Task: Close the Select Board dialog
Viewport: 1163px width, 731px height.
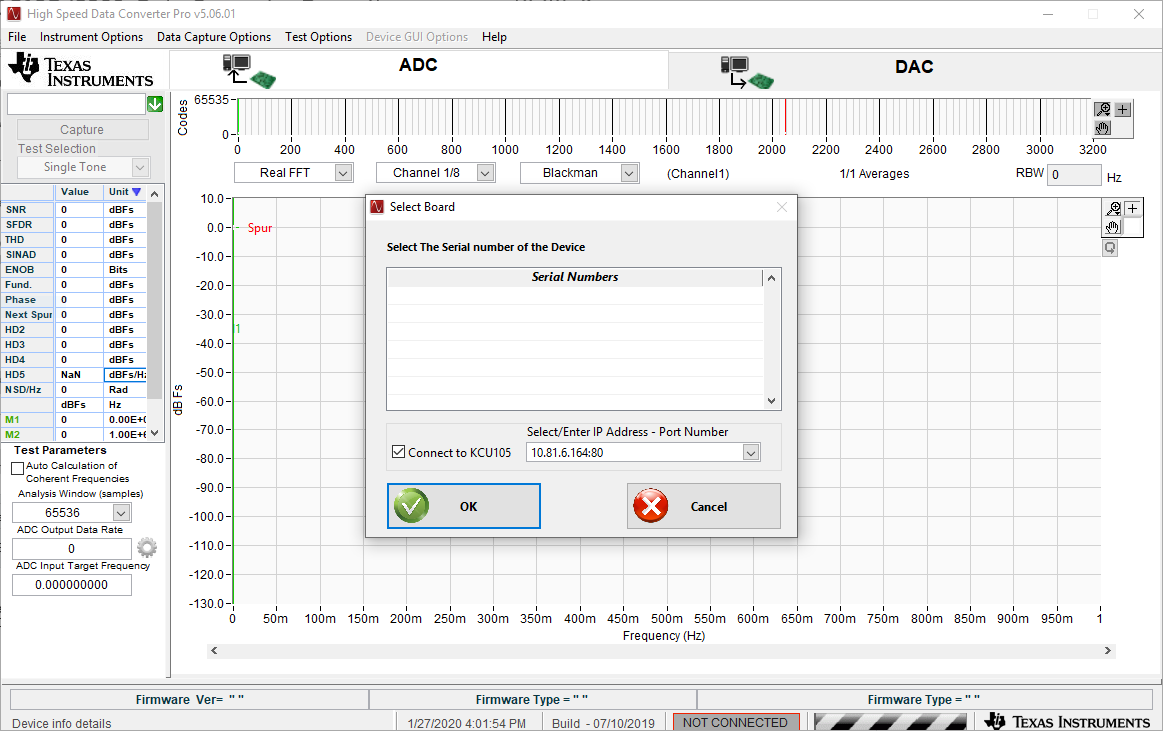Action: 782,207
